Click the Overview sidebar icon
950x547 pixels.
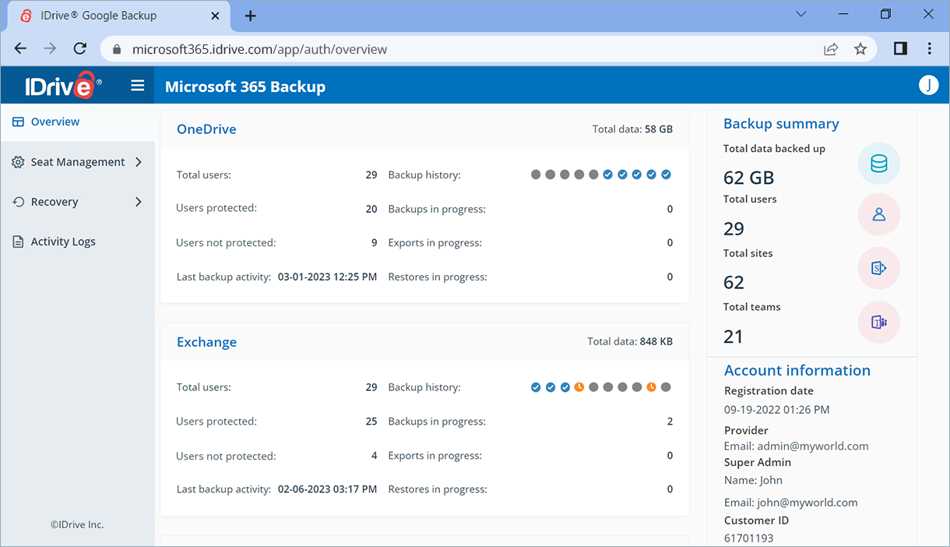coord(18,122)
